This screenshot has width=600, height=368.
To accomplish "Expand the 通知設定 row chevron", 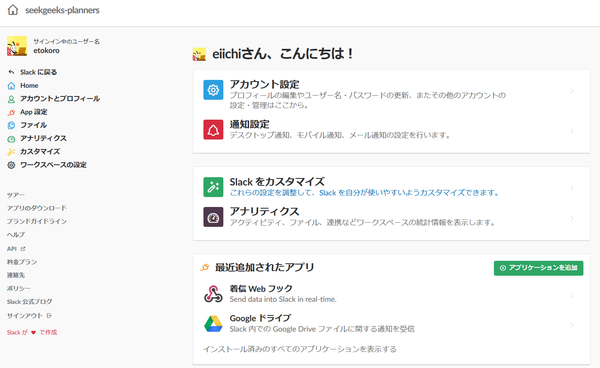I will (x=572, y=131).
